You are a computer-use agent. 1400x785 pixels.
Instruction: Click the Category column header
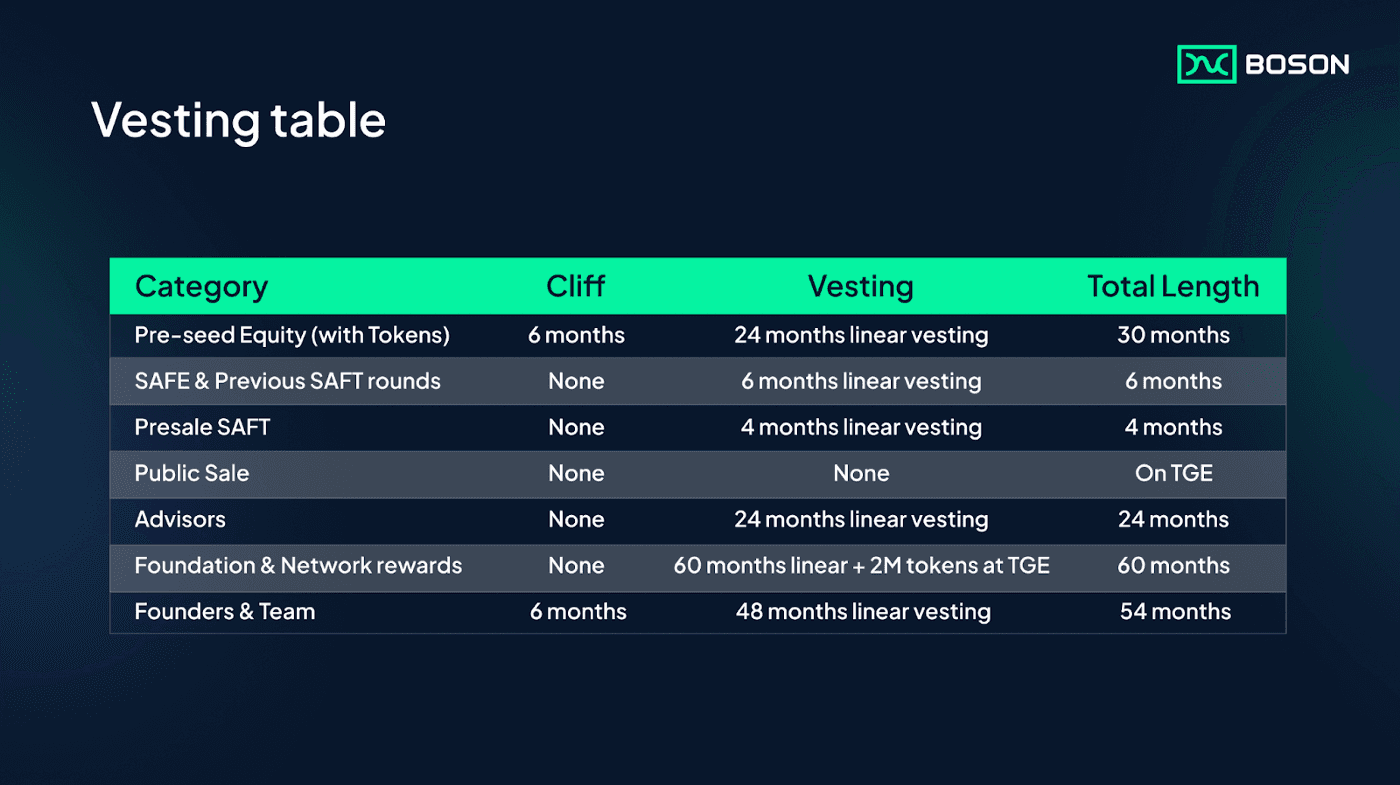tap(201, 287)
